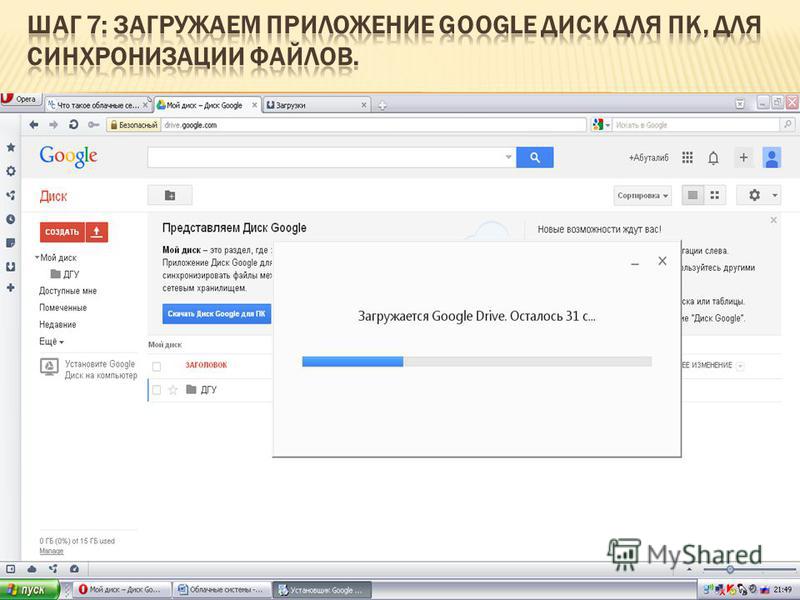Screen dimensions: 800x600
Task: Click the speedometer Turbo icon in status bar
Action: coord(74,568)
